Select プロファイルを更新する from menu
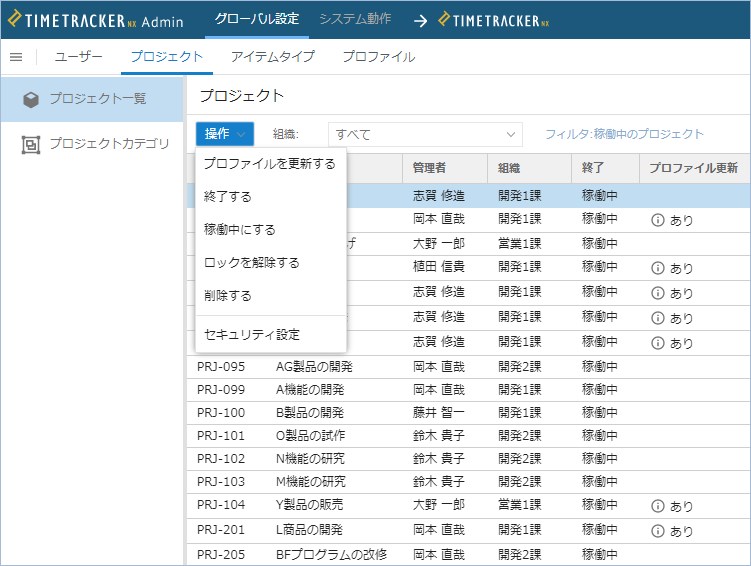751x566 pixels. click(x=269, y=164)
